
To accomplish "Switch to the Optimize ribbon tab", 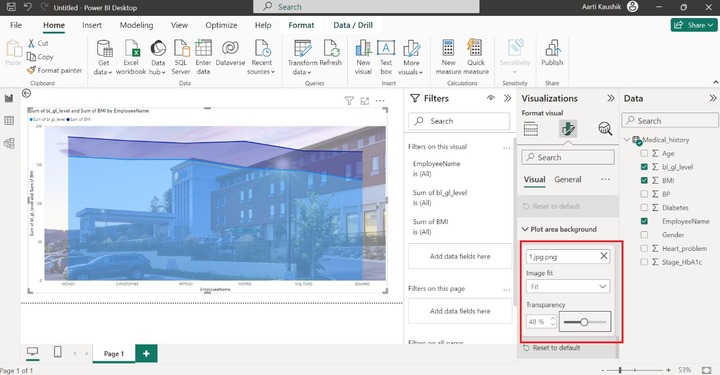I will coord(221,25).
